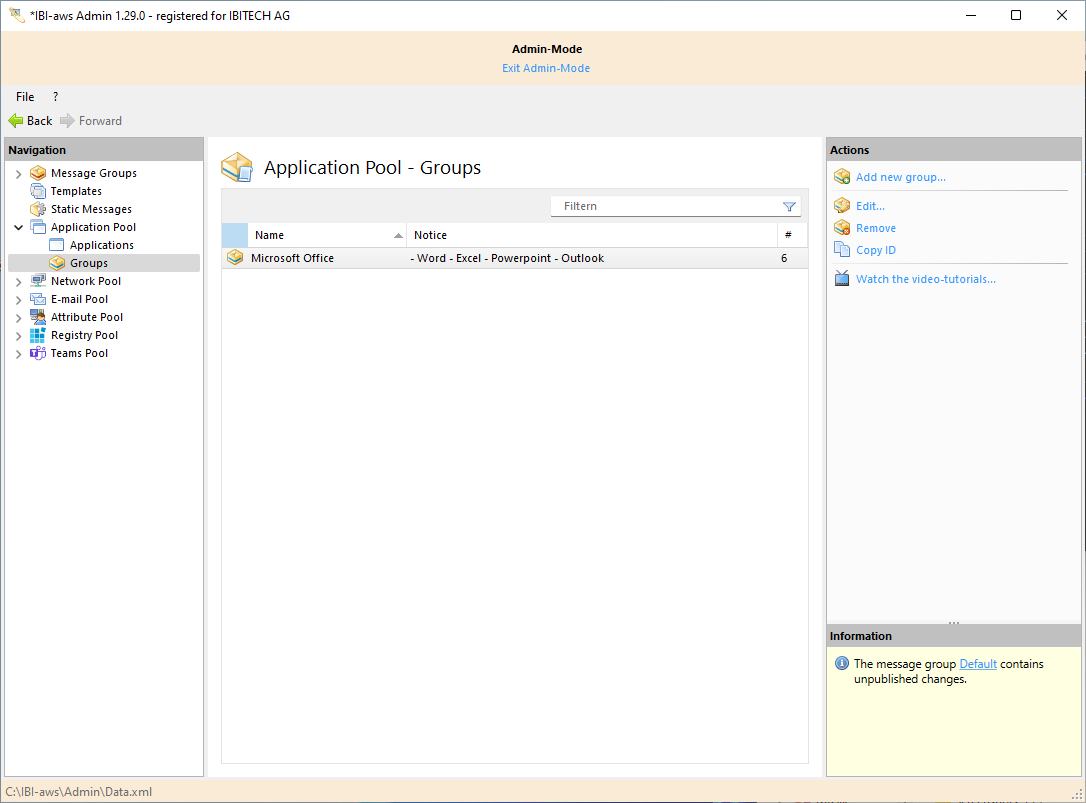The height and width of the screenshot is (803, 1086).
Task: Expand the Attribute Pool tree node
Action: pyautogui.click(x=18, y=318)
